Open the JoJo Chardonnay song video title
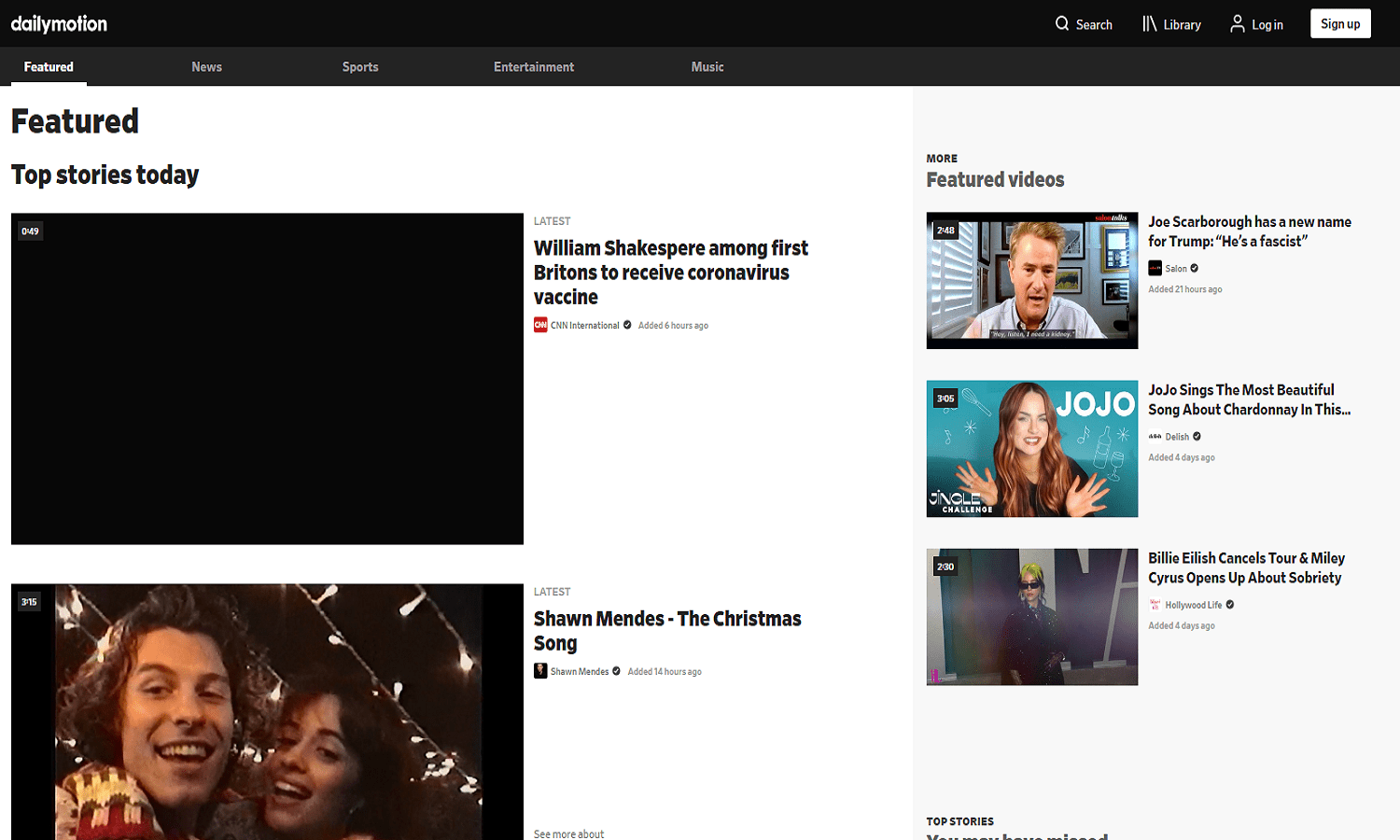This screenshot has width=1400, height=840. tap(1249, 399)
